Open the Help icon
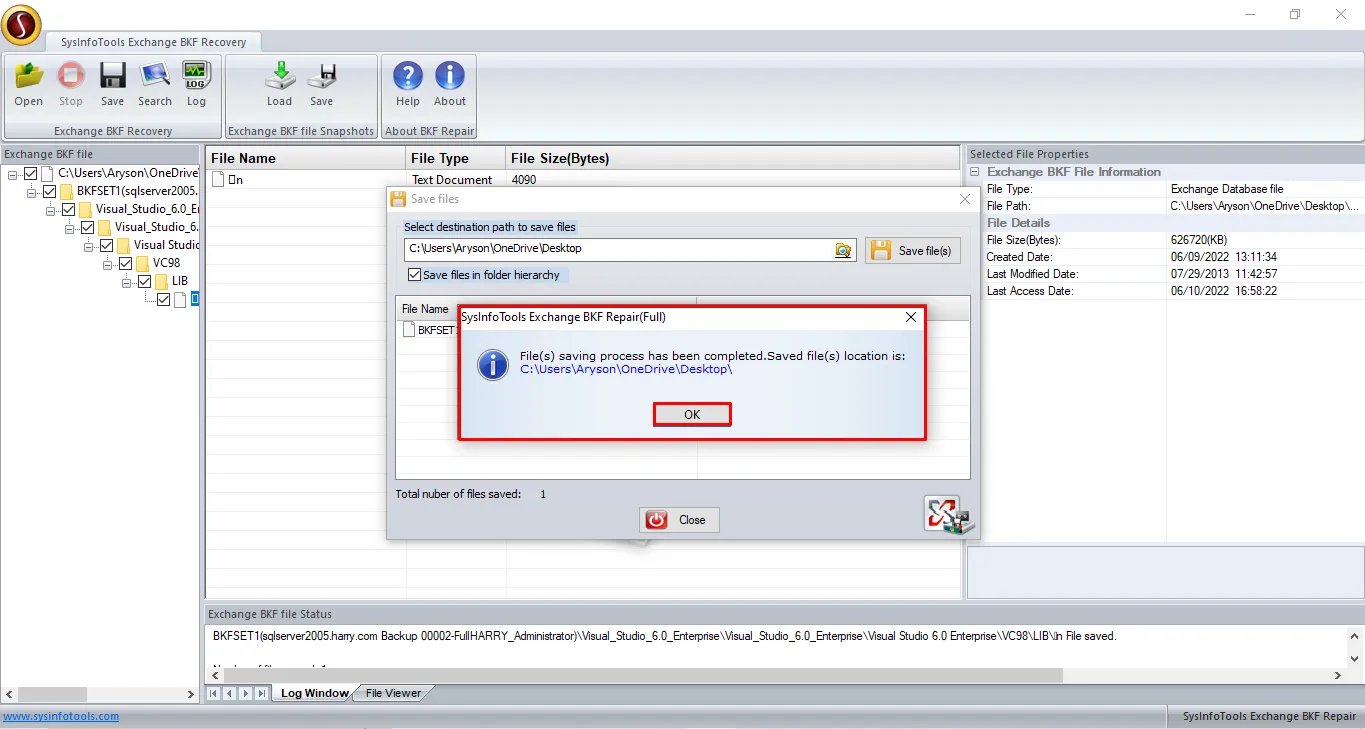 (x=408, y=84)
